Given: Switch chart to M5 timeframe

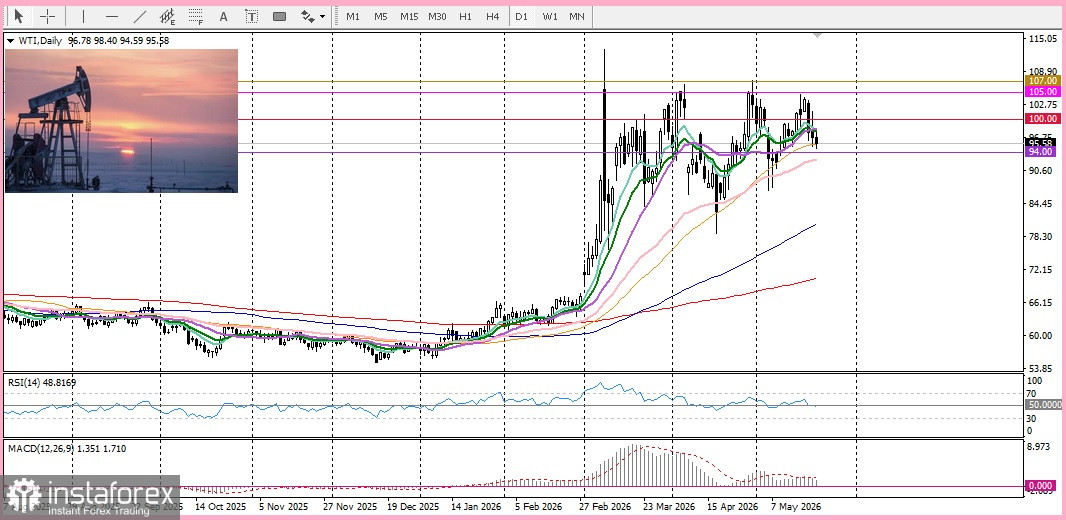Looking at the screenshot, I should (x=381, y=16).
